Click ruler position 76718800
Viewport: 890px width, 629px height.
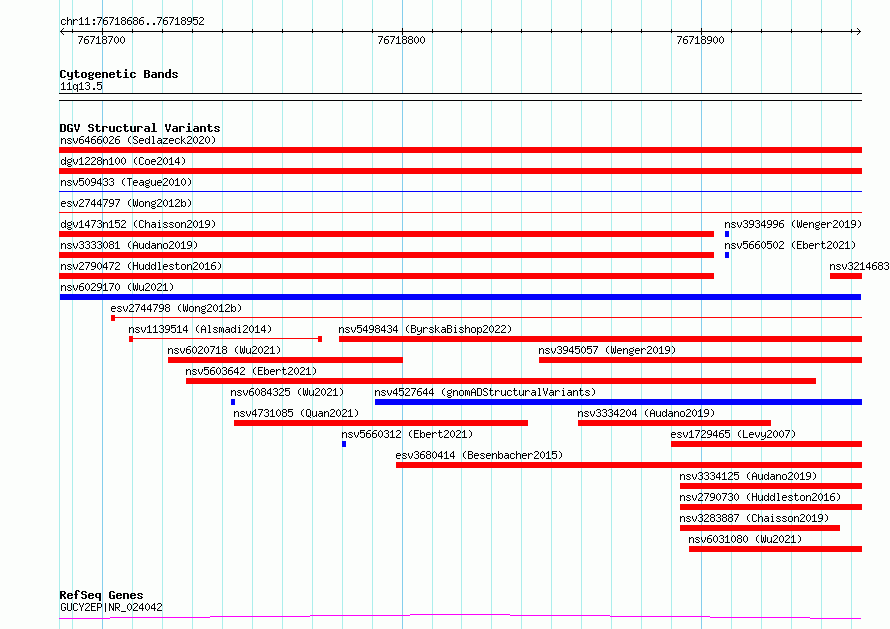[401, 40]
